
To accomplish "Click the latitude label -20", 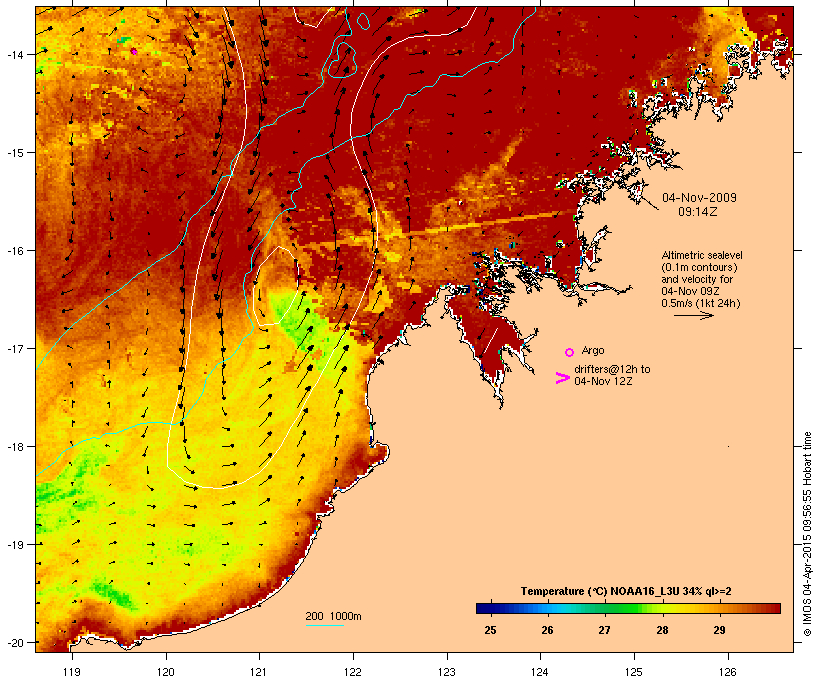I will tap(14, 642).
